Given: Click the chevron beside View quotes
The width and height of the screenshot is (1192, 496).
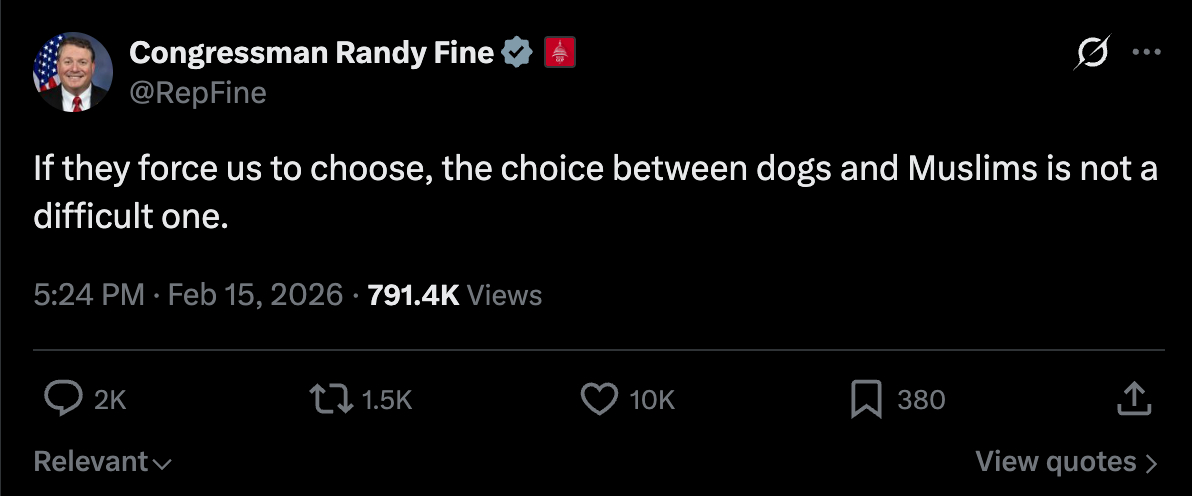Looking at the screenshot, I should click(x=1151, y=462).
